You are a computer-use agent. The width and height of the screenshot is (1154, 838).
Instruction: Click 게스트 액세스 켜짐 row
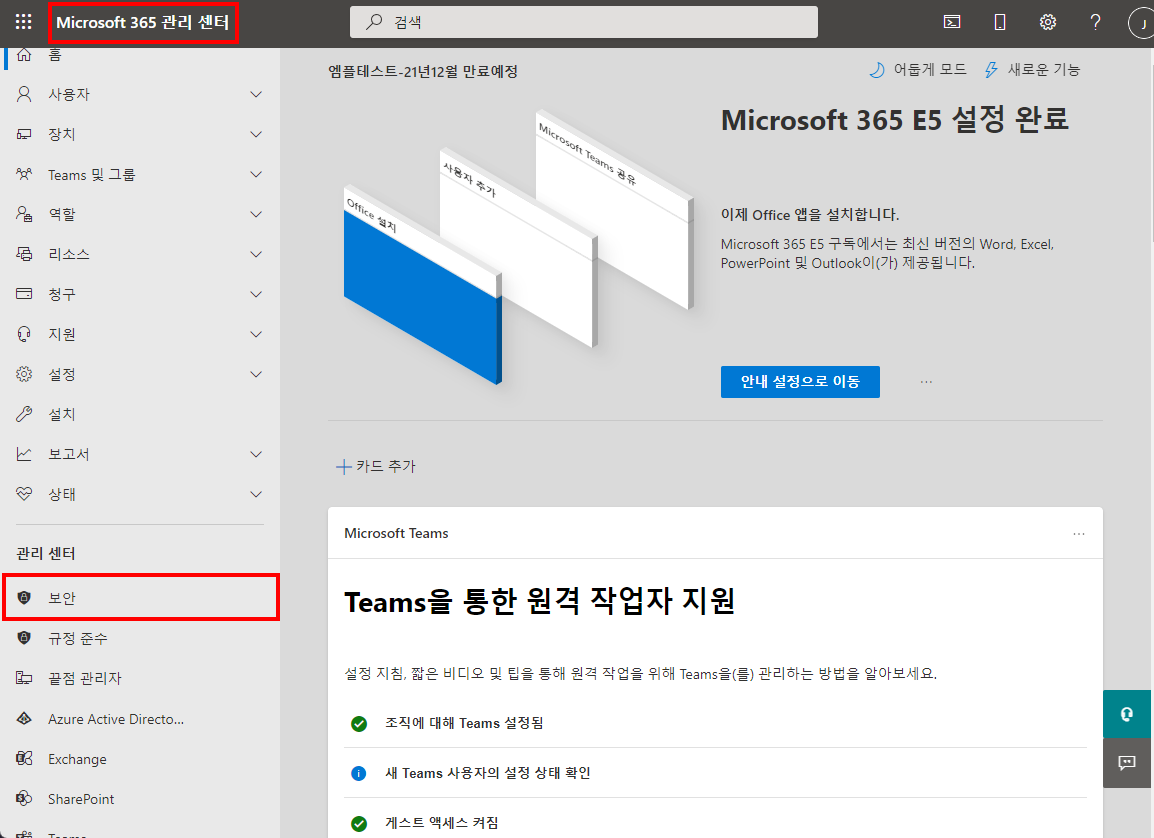(715, 823)
